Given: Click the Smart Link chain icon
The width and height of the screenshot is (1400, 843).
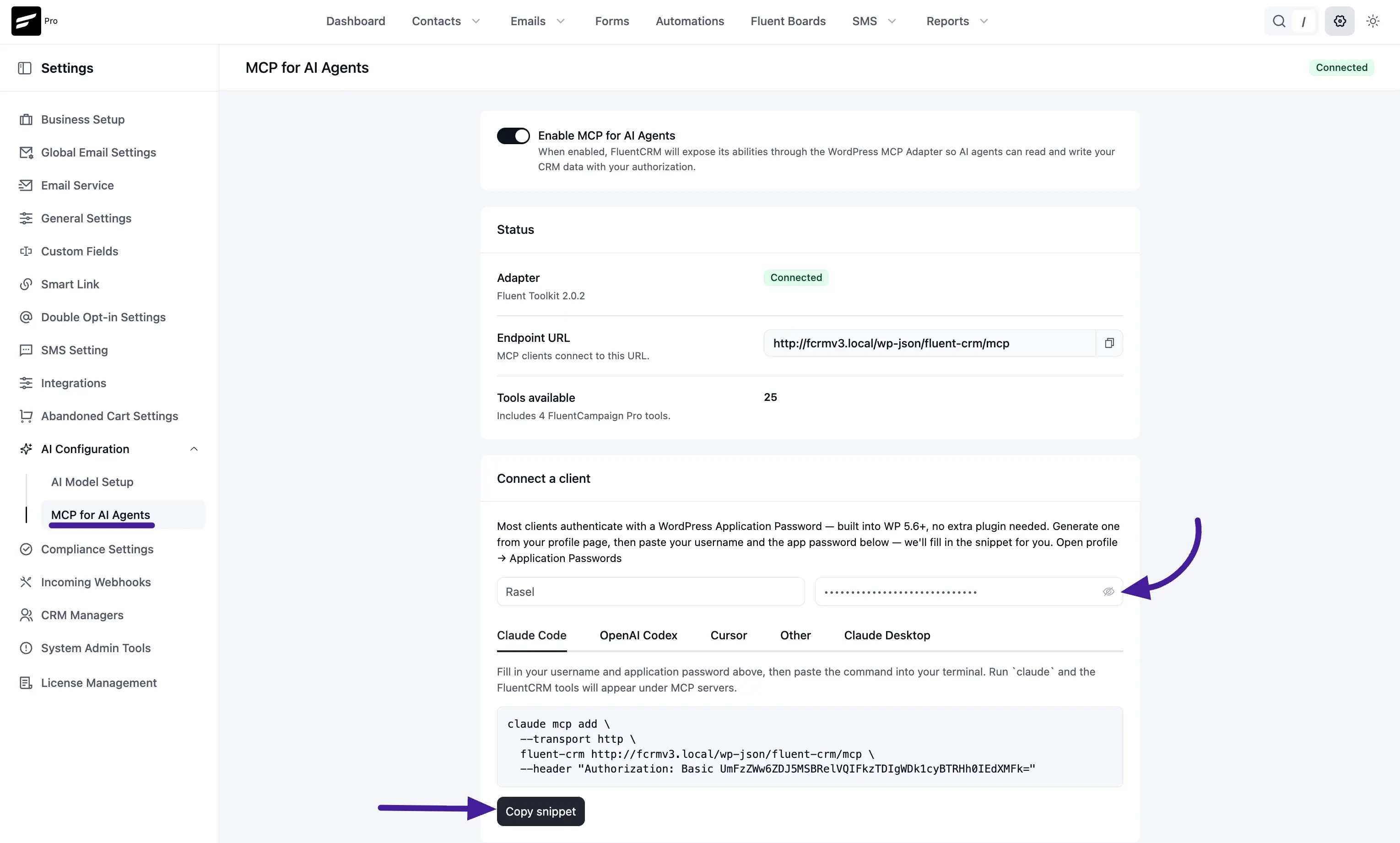Looking at the screenshot, I should pos(26,284).
